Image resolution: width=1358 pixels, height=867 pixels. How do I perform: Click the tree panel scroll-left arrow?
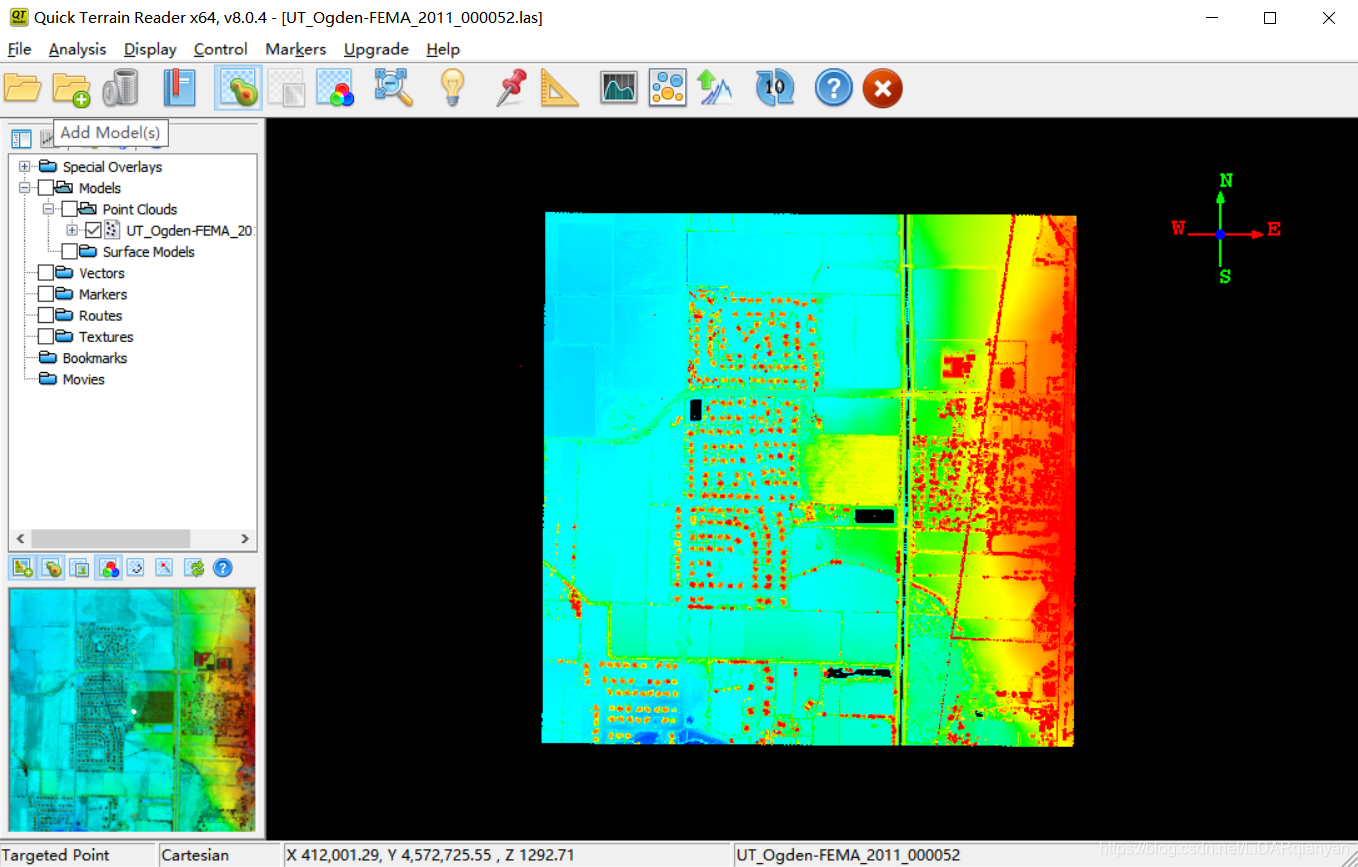pos(19,538)
